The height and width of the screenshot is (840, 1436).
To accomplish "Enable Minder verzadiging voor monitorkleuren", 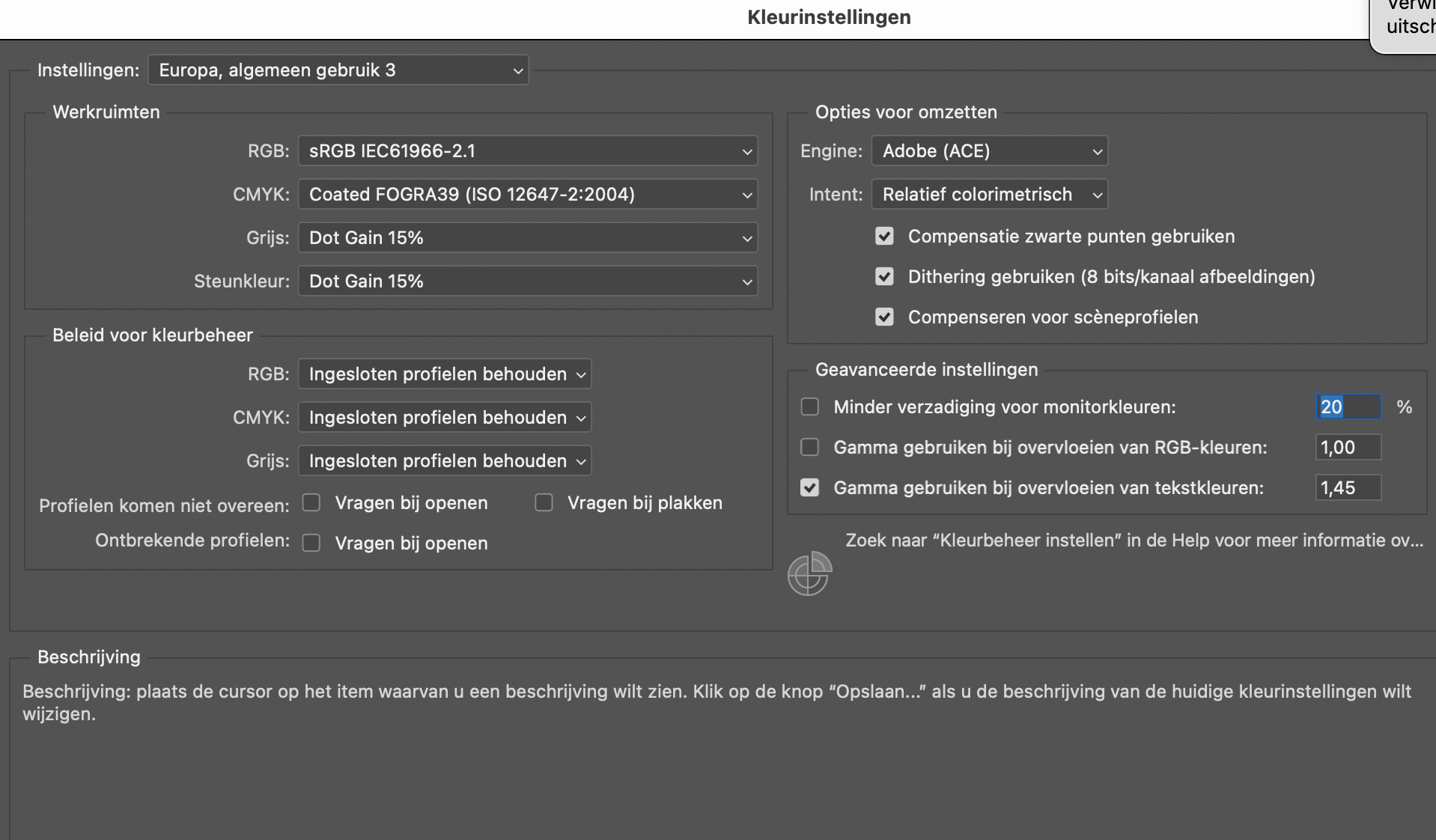I will point(811,407).
